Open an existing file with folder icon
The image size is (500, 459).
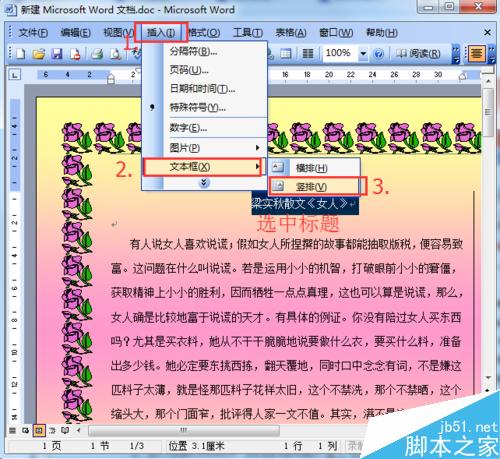(39, 54)
